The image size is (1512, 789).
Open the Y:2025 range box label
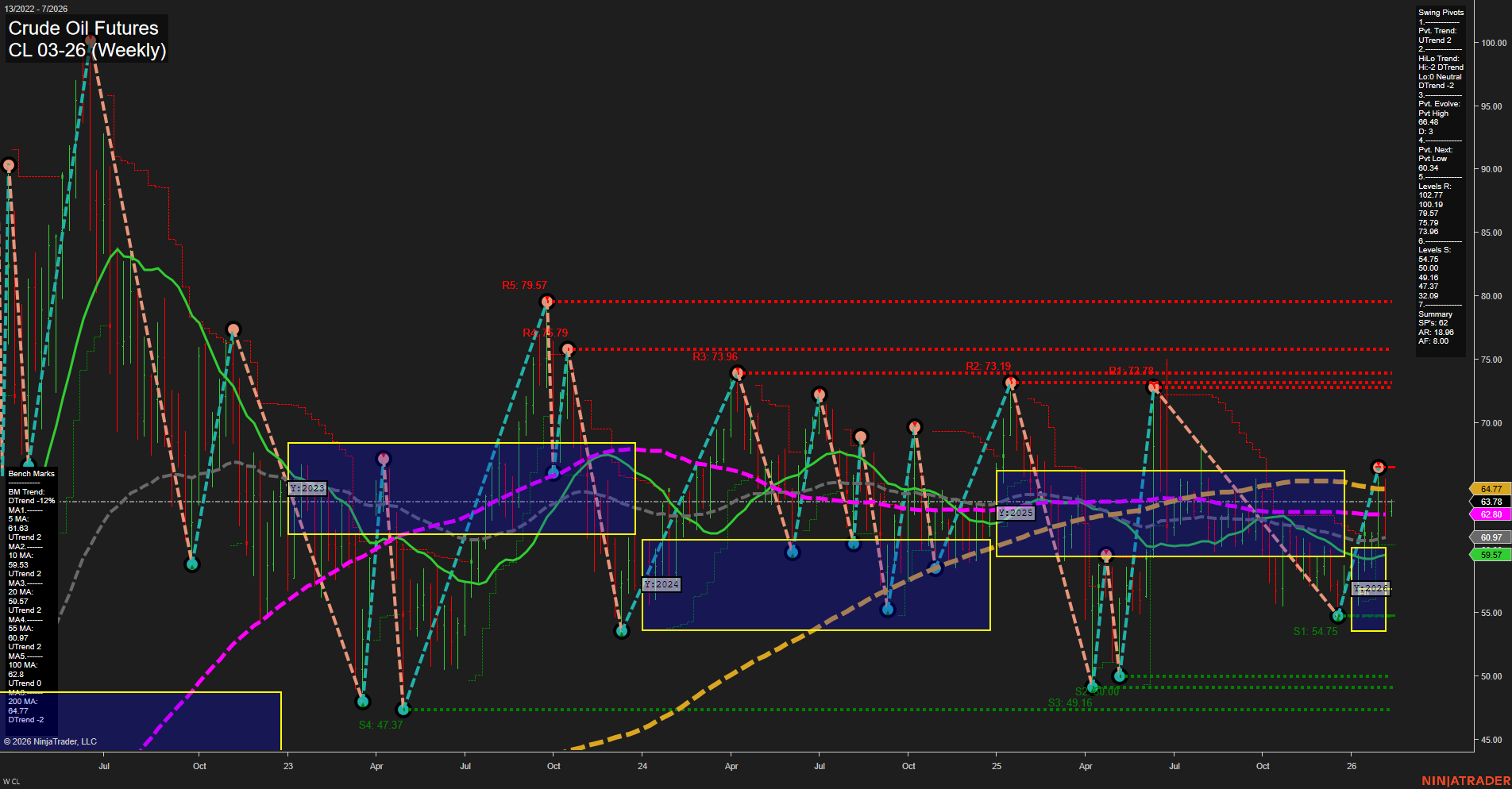(1016, 513)
